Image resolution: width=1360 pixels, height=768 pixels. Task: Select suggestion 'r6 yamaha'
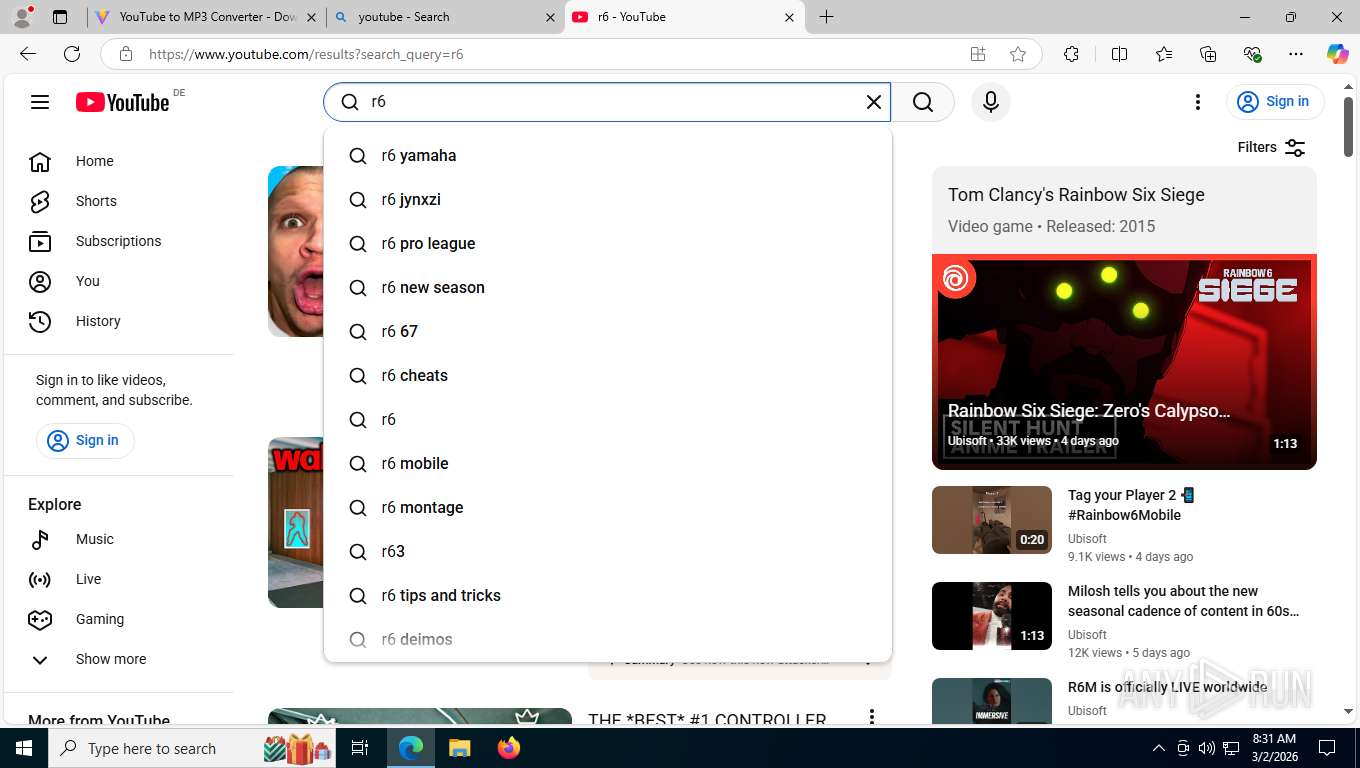pyautogui.click(x=608, y=156)
